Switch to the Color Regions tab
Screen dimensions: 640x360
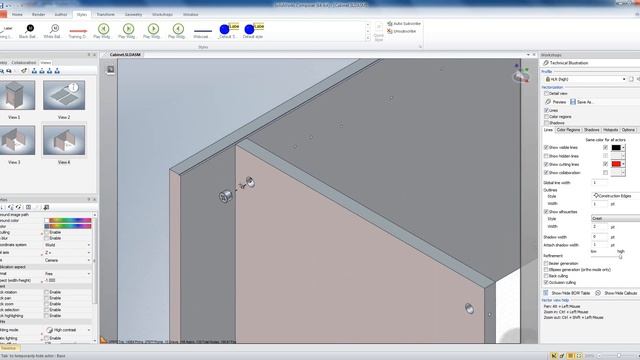(568, 130)
